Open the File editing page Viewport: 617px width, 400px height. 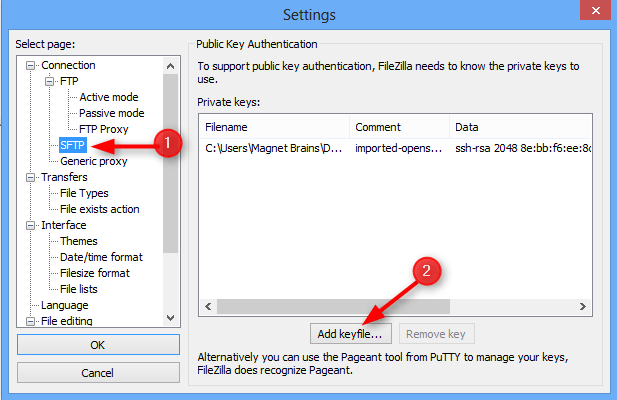coord(67,321)
